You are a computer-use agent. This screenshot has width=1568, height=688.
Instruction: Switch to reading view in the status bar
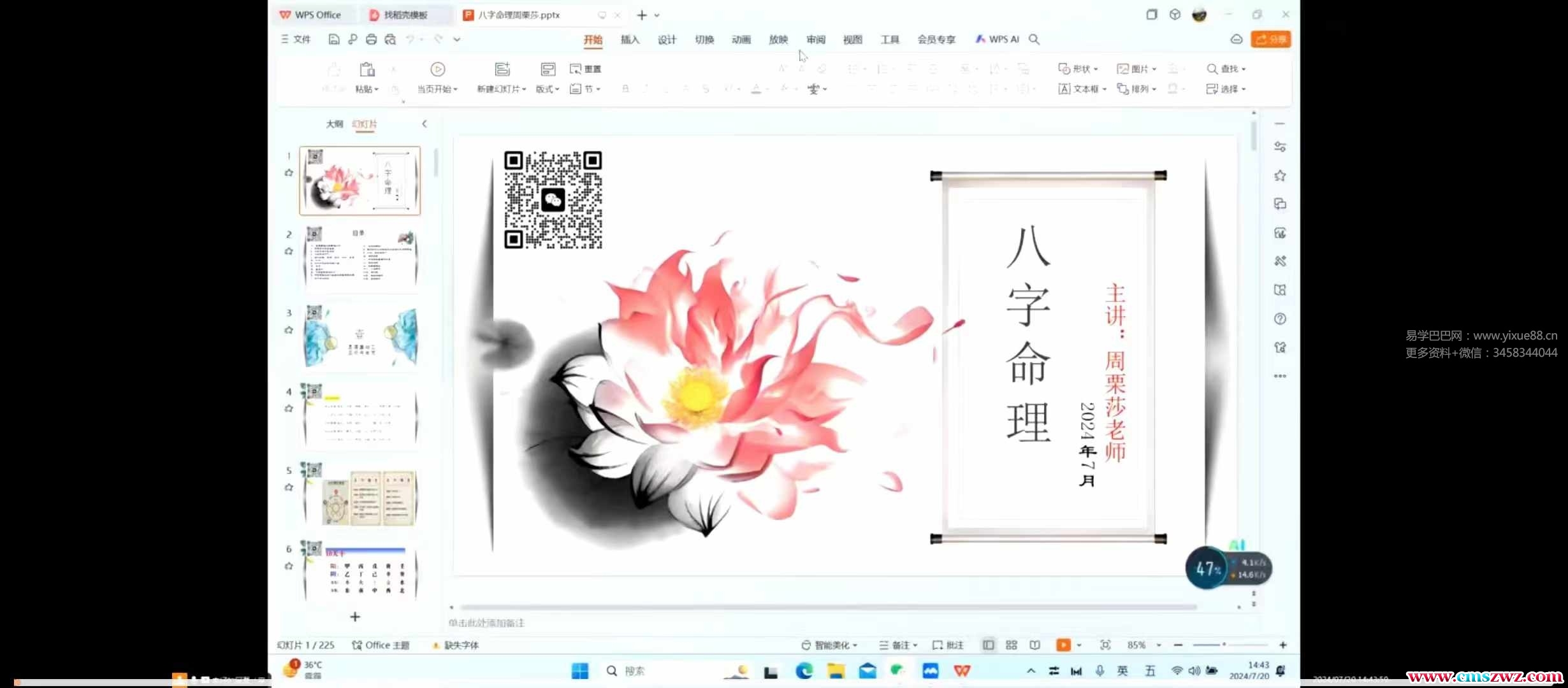(x=1034, y=645)
